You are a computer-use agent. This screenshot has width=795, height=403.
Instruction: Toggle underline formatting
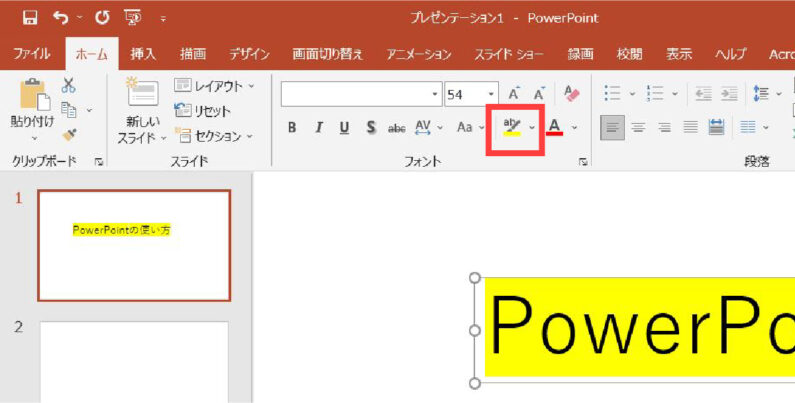344,128
